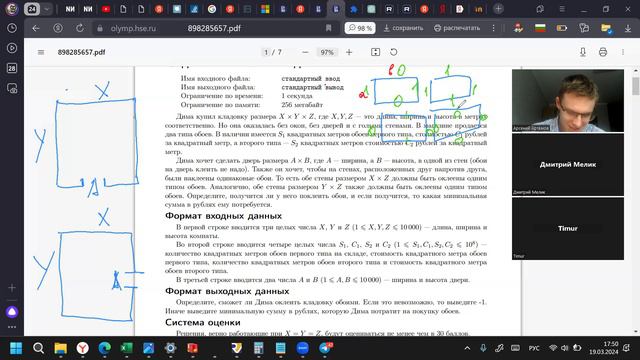This screenshot has width=640, height=360.
Task: Switch to the first NN tab
Action: (70, 9)
